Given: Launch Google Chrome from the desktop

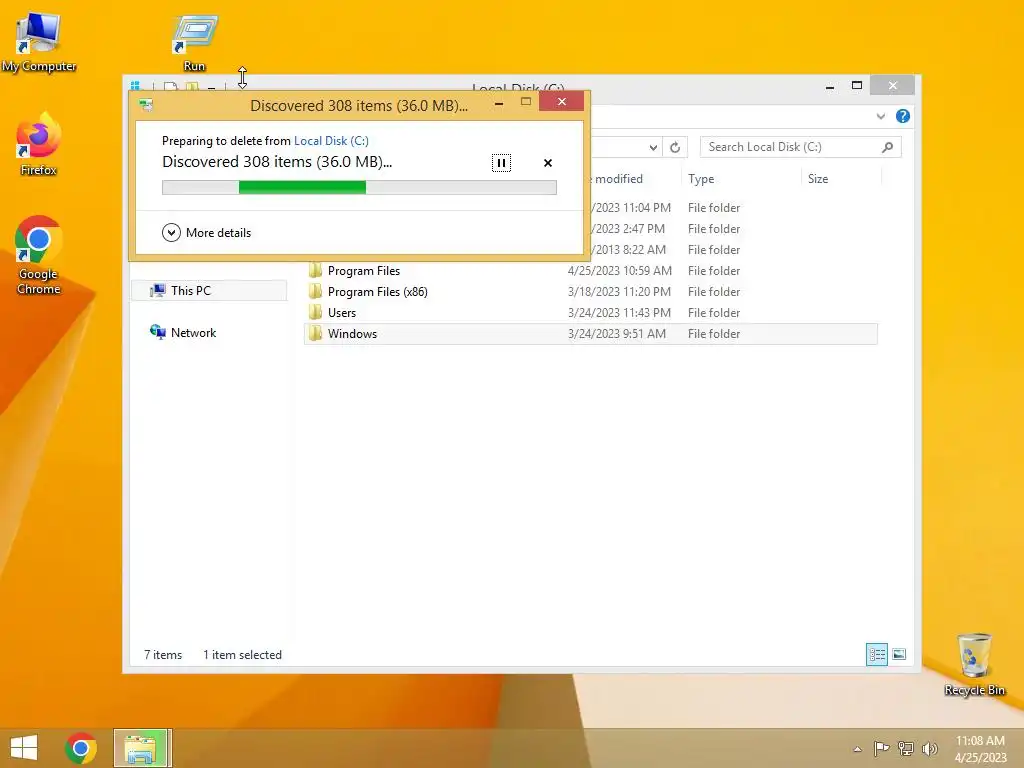Looking at the screenshot, I should 39,255.
